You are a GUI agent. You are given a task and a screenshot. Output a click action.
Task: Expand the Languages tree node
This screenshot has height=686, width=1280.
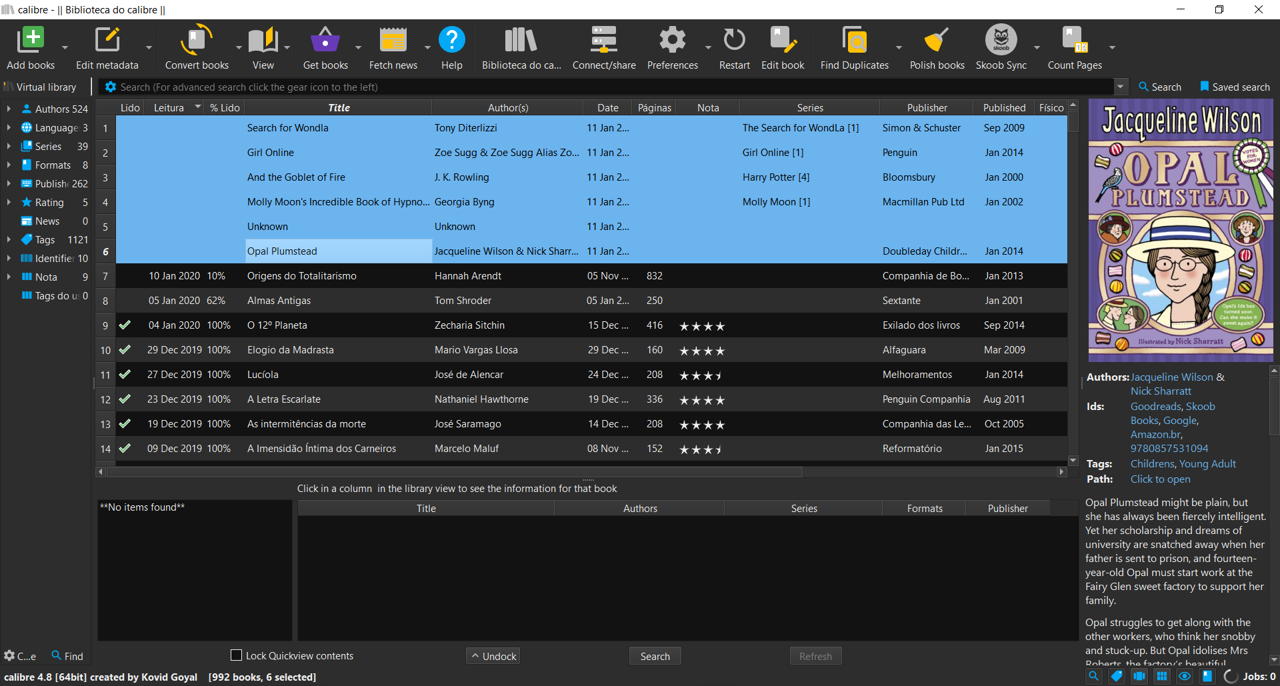tap(9, 128)
